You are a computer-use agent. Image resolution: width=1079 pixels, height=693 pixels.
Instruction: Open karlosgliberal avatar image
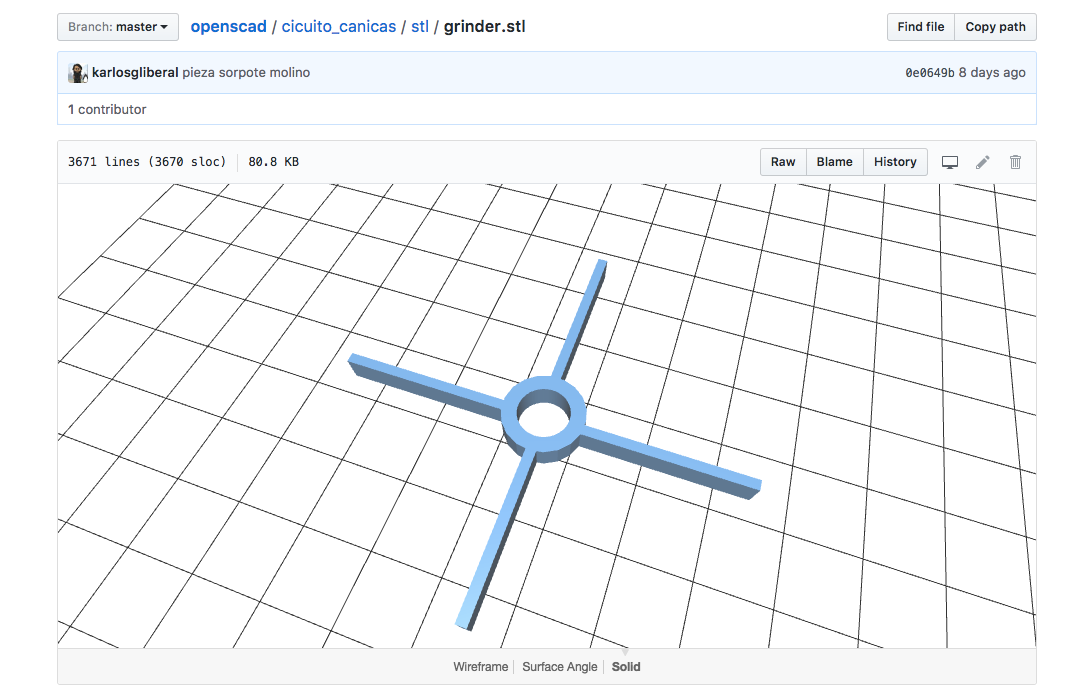pos(78,73)
